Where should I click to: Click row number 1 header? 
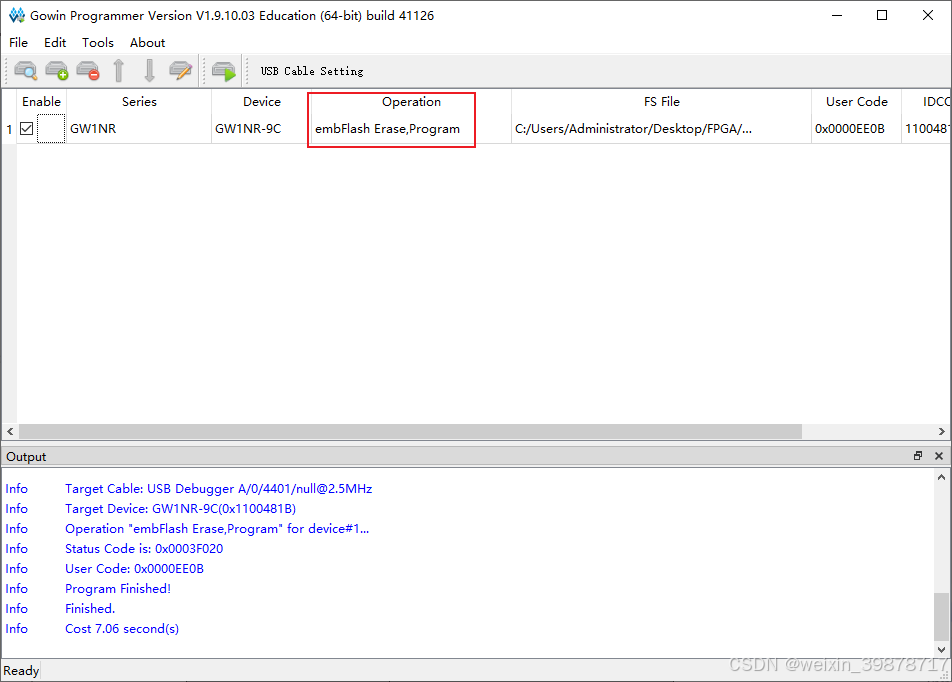[x=9, y=129]
